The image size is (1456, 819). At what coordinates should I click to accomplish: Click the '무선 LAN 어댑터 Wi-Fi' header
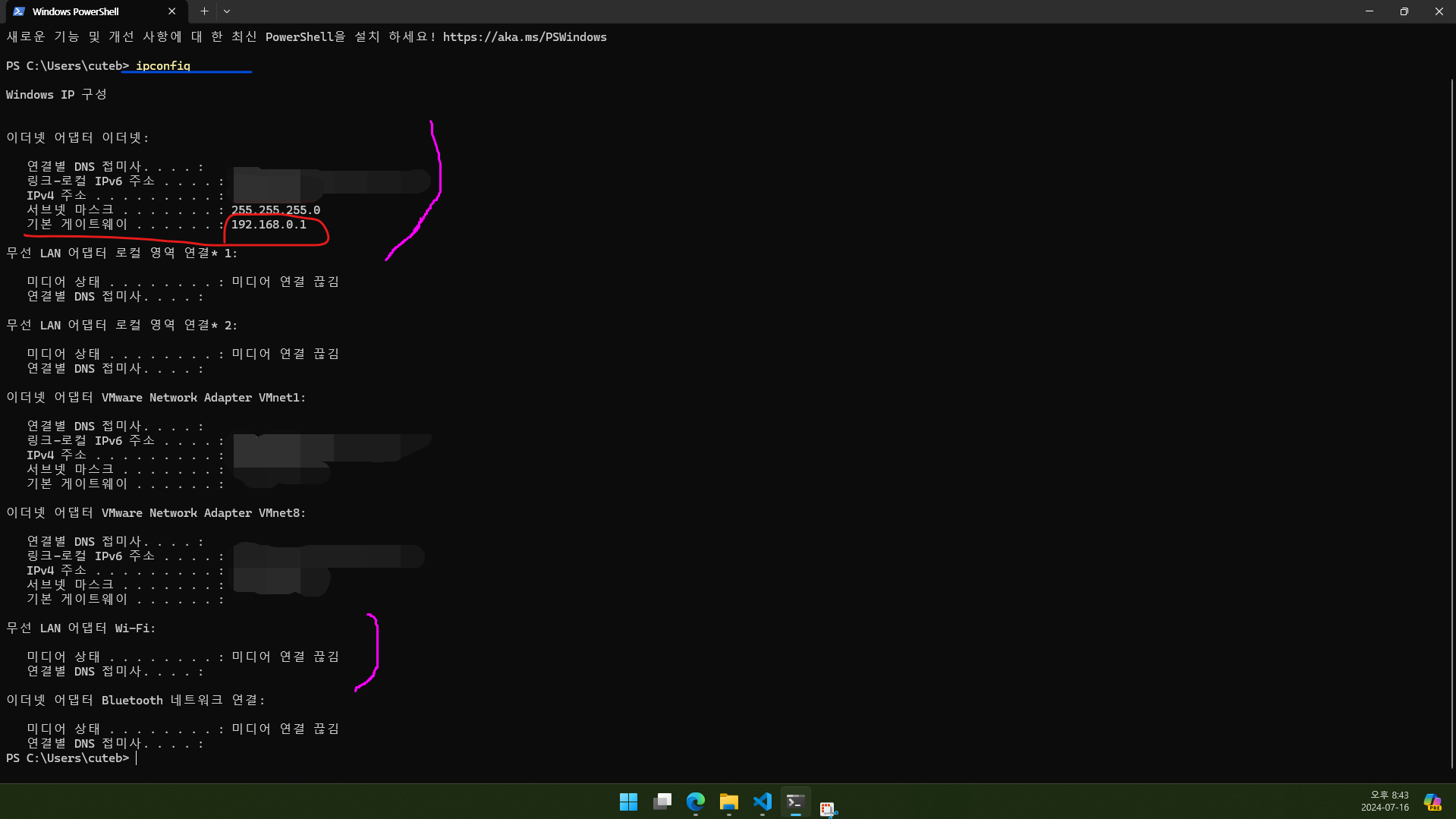[x=80, y=628]
